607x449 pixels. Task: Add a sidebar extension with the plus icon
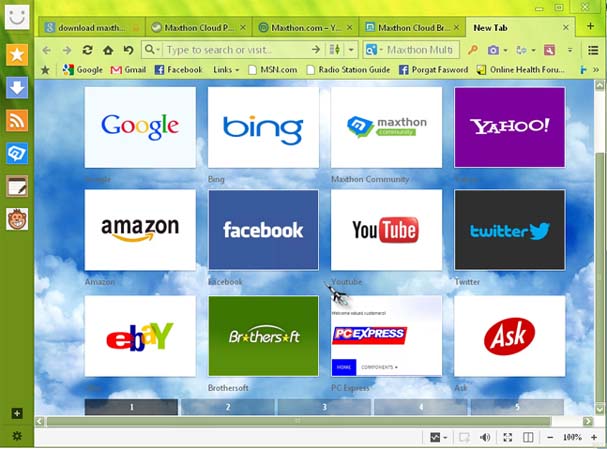17,413
